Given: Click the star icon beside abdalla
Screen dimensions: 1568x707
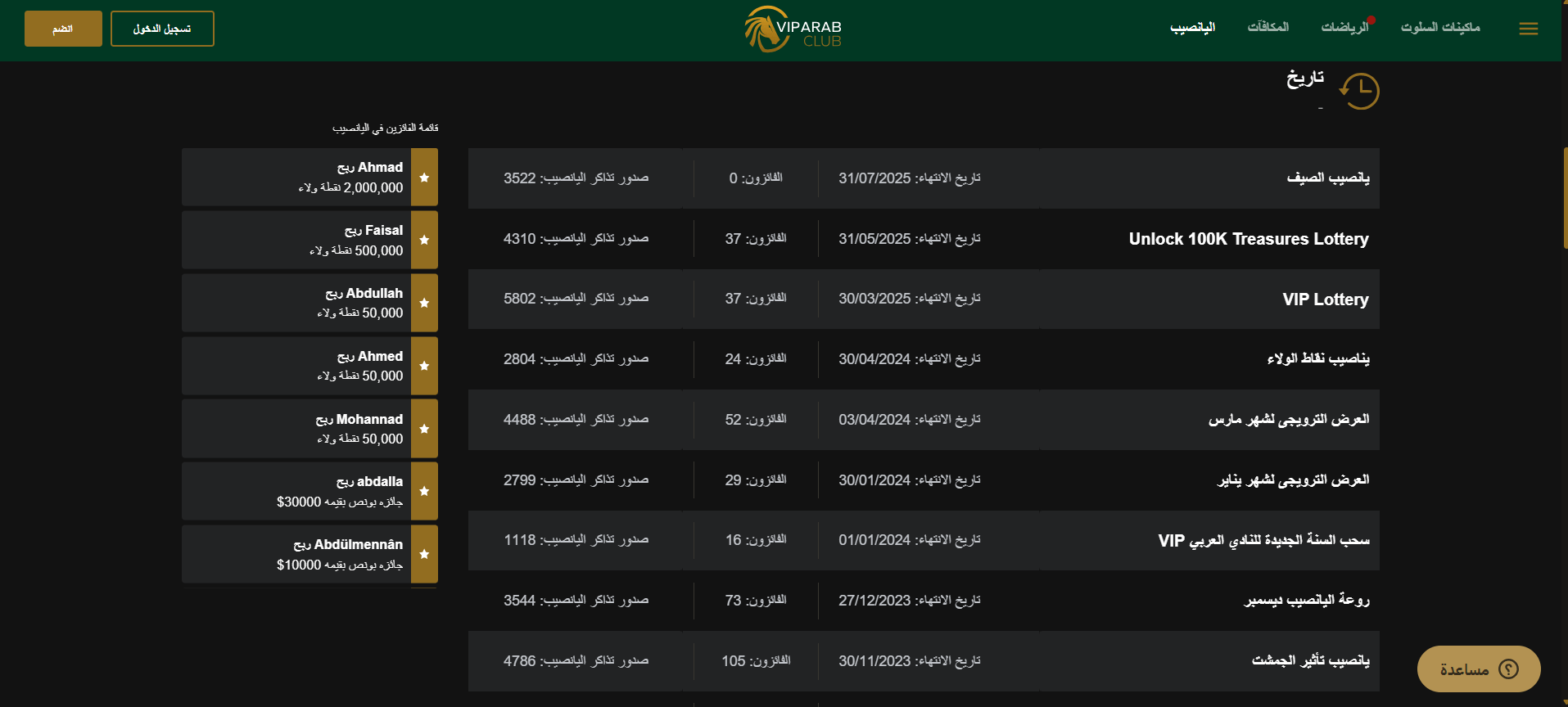Looking at the screenshot, I should point(424,491).
